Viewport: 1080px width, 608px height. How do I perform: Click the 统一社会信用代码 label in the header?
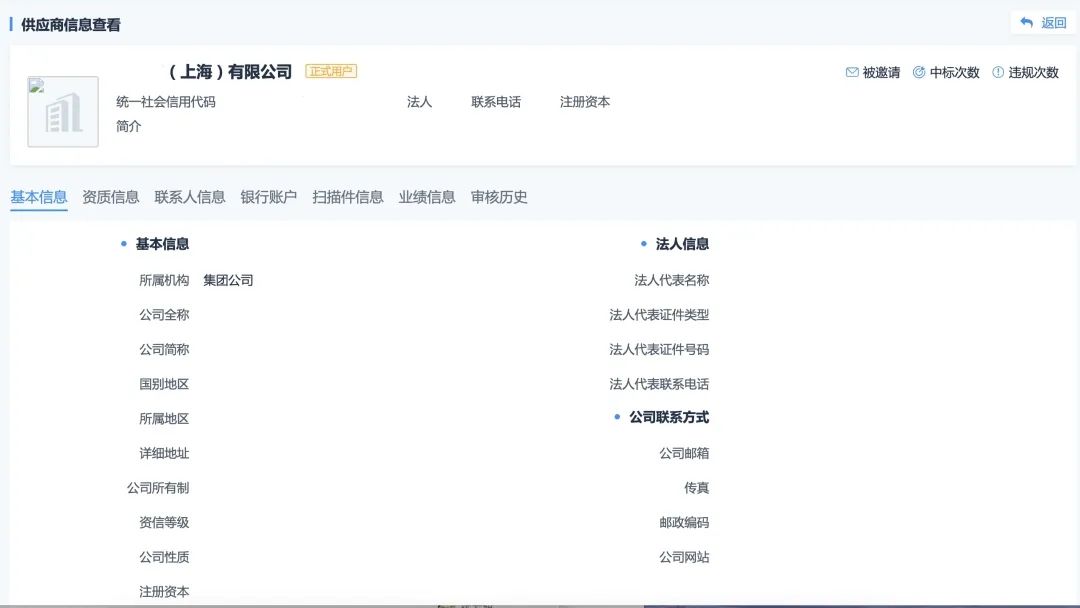click(167, 102)
